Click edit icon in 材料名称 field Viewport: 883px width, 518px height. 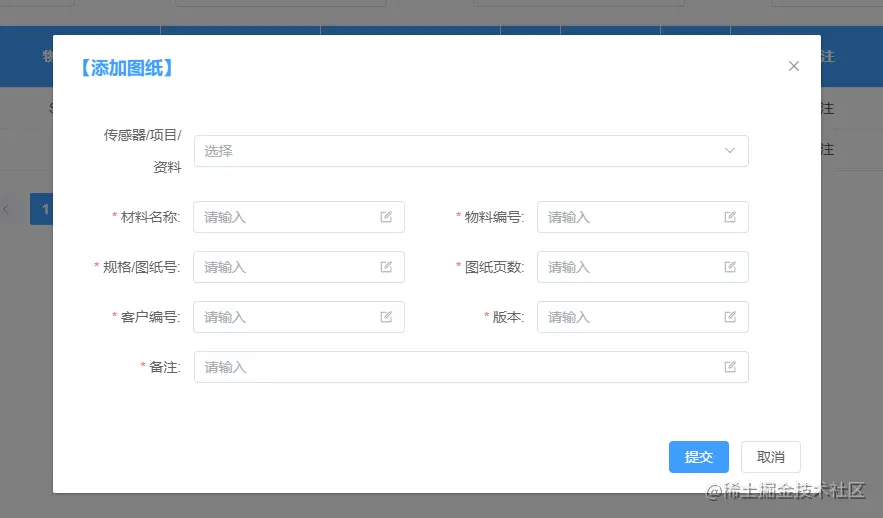tap(386, 217)
